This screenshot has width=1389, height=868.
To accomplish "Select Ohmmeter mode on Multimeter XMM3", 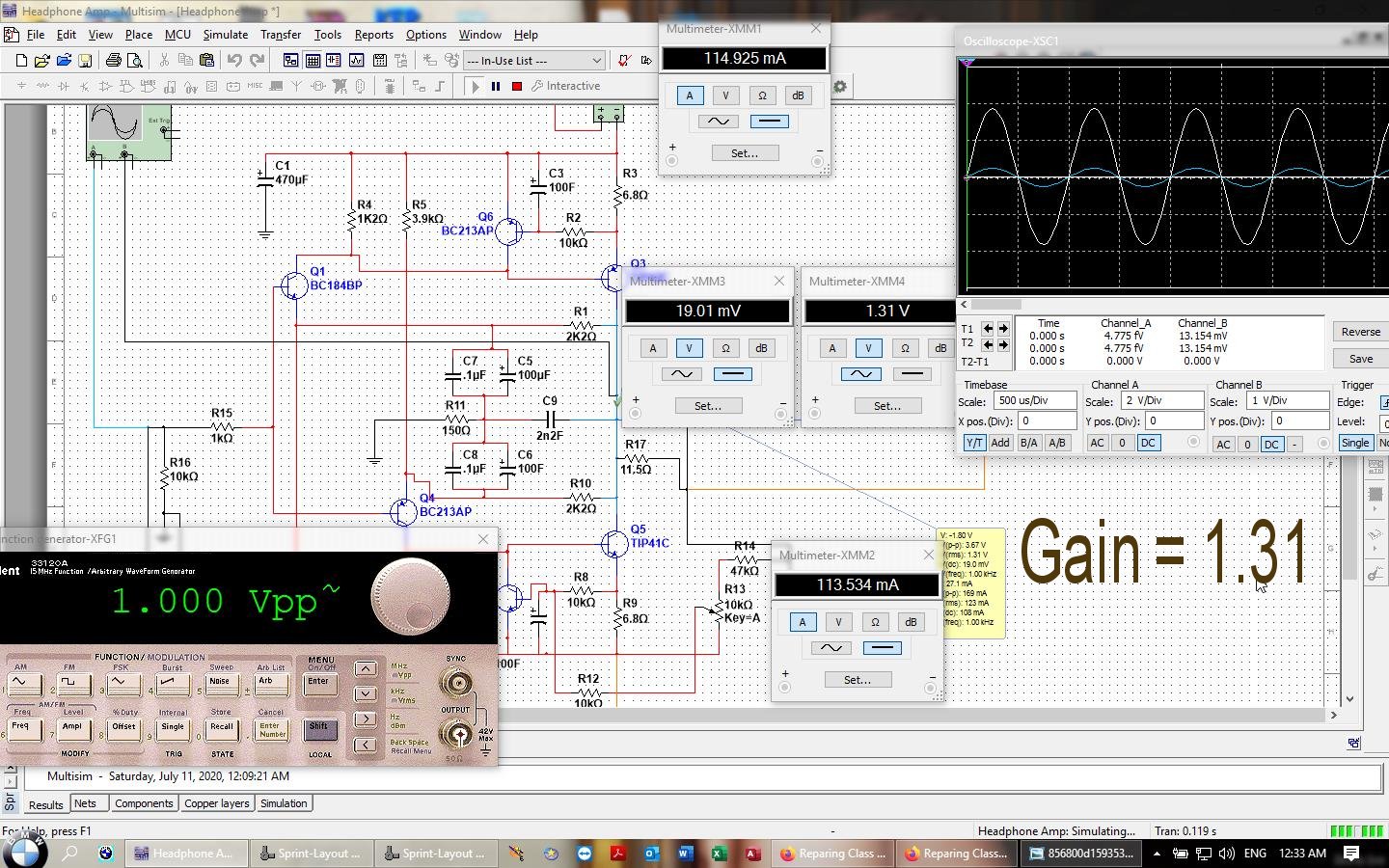I will (x=725, y=348).
